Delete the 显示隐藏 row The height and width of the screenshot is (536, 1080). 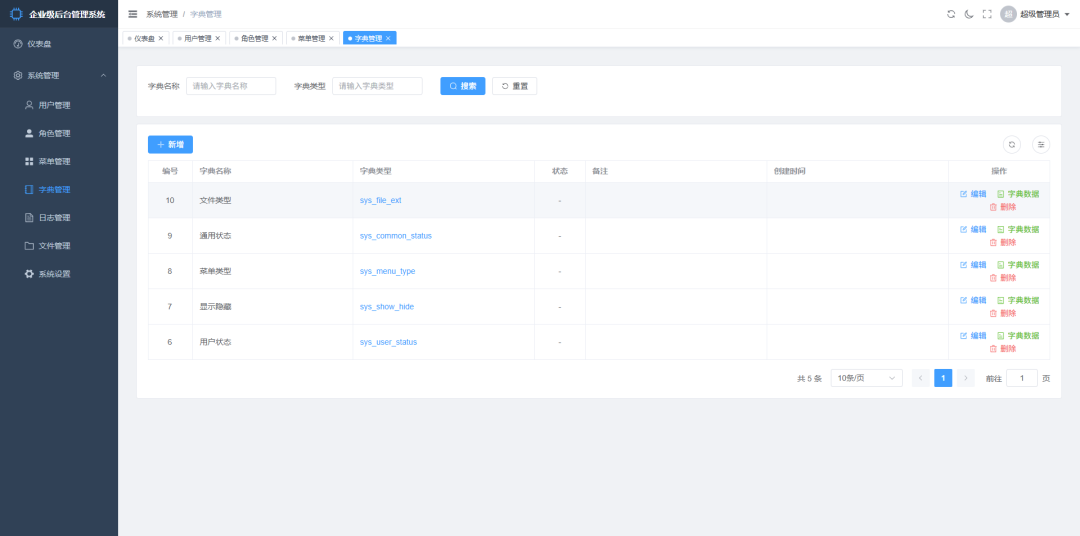coord(1003,313)
